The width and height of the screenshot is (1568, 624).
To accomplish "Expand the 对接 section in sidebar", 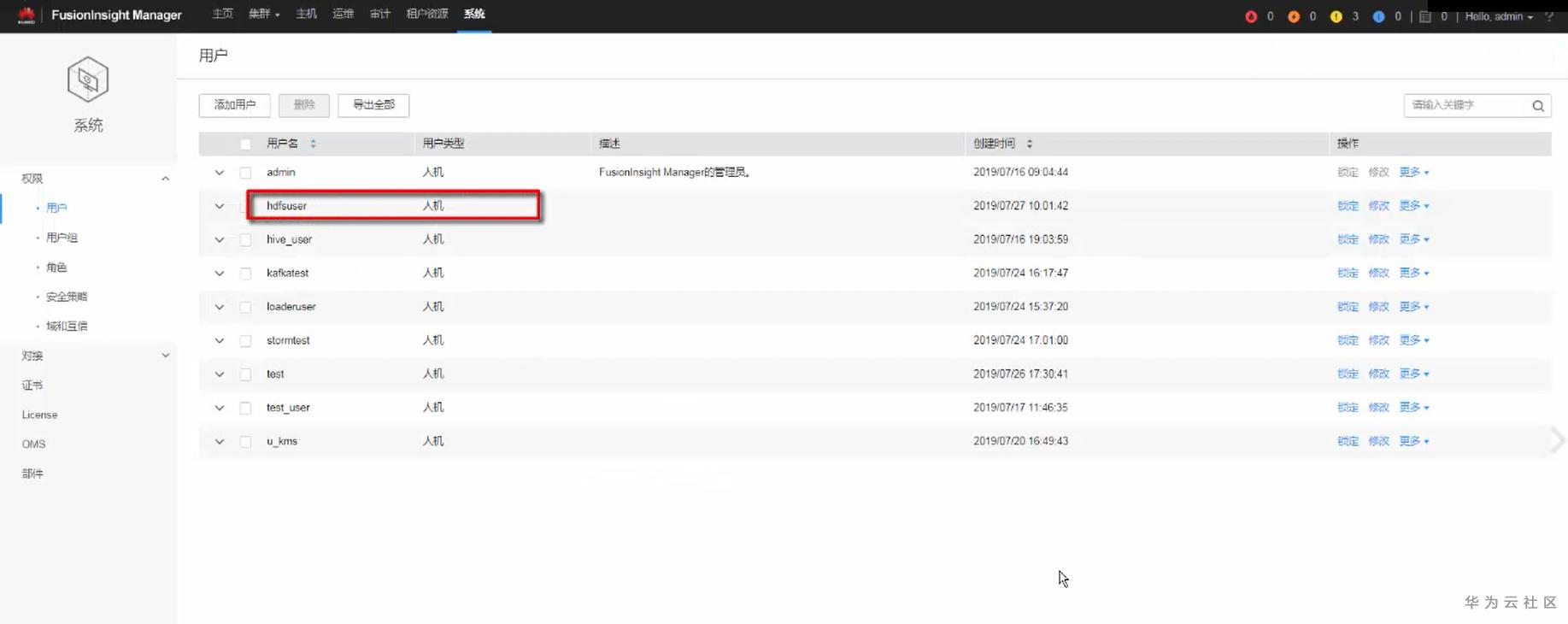I will [x=165, y=356].
